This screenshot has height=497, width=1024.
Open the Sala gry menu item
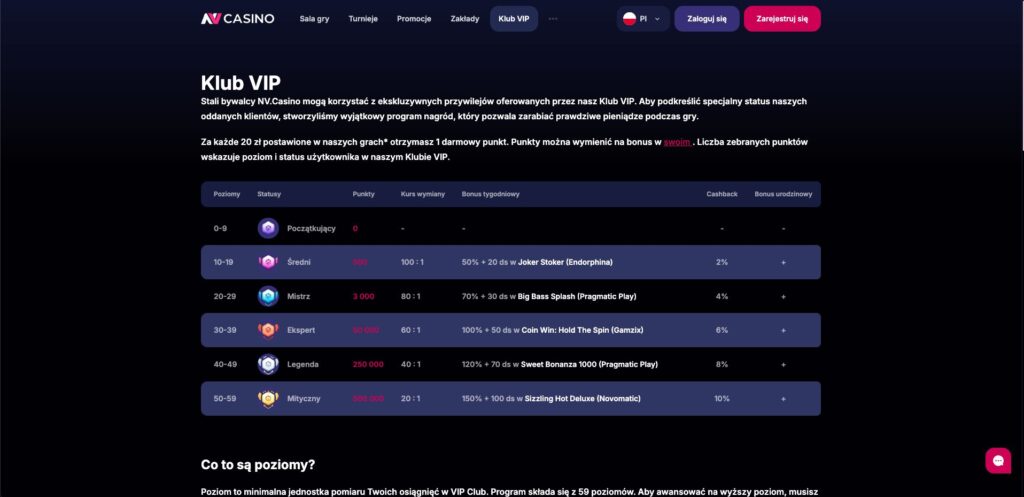click(x=314, y=19)
